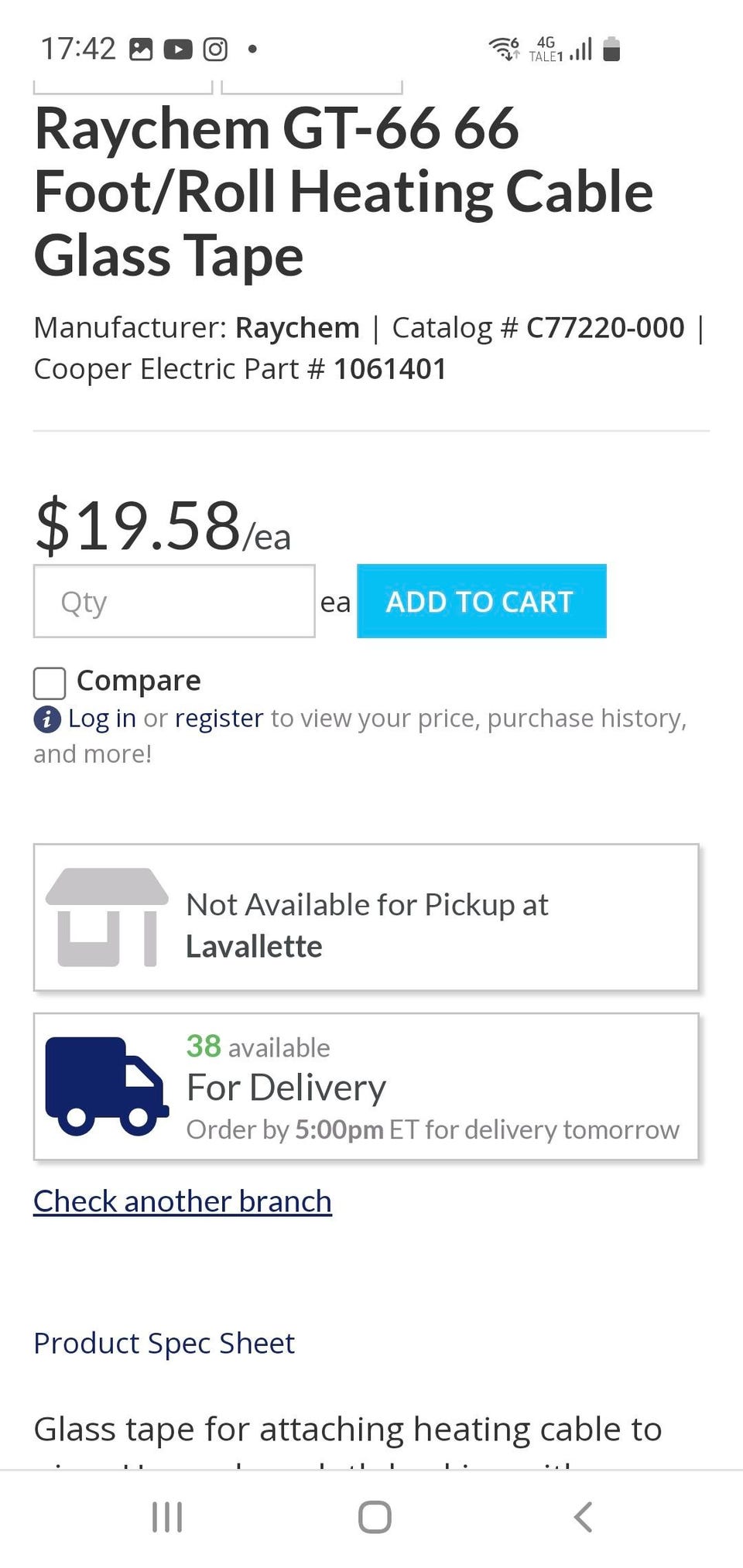Screen dimensions: 743x1568
Task: Tap the gallery notification icon
Action: tap(141, 50)
